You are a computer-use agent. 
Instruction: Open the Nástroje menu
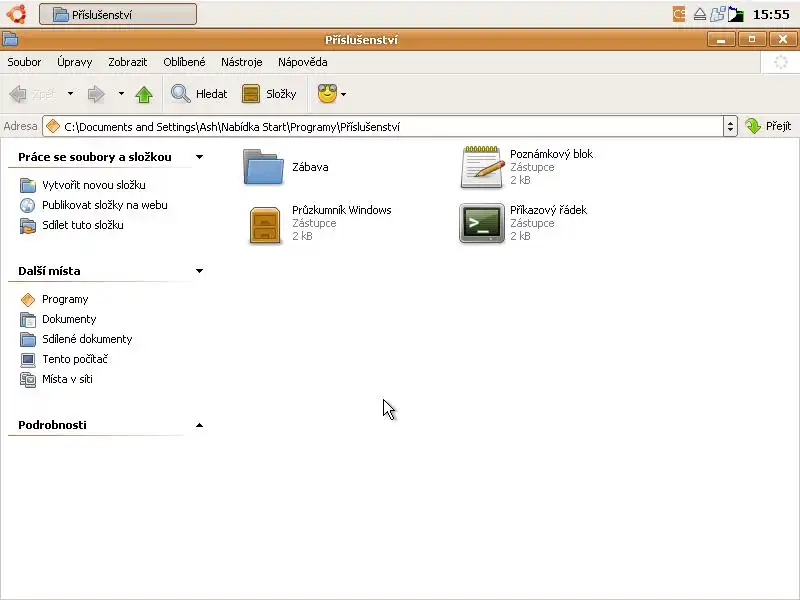click(241, 62)
